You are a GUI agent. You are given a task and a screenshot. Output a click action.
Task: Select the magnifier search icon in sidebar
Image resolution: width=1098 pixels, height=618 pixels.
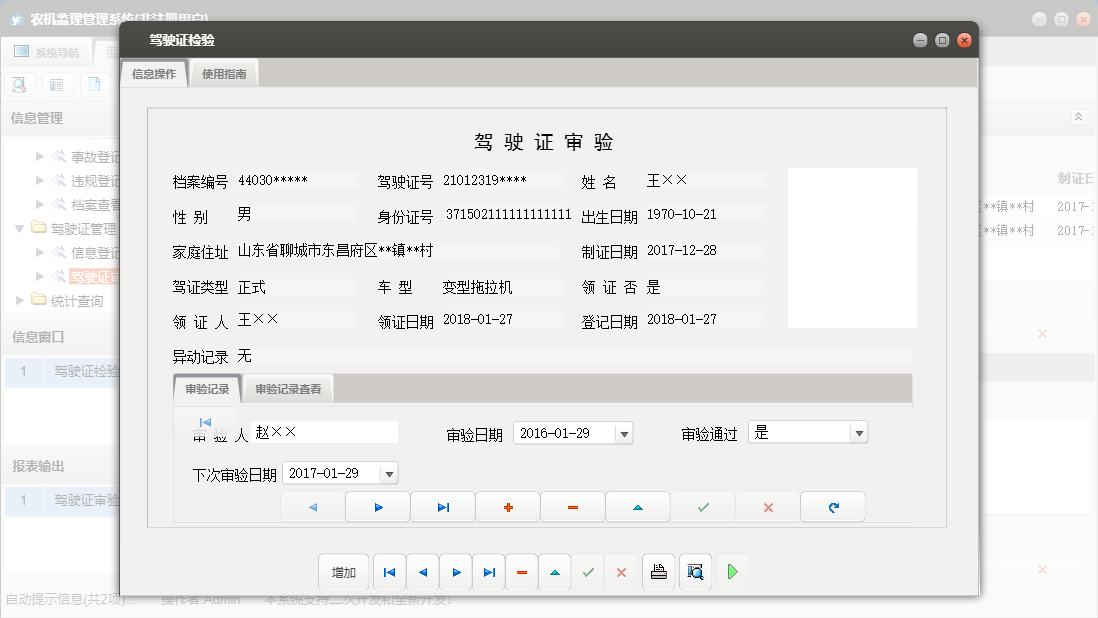click(x=18, y=84)
